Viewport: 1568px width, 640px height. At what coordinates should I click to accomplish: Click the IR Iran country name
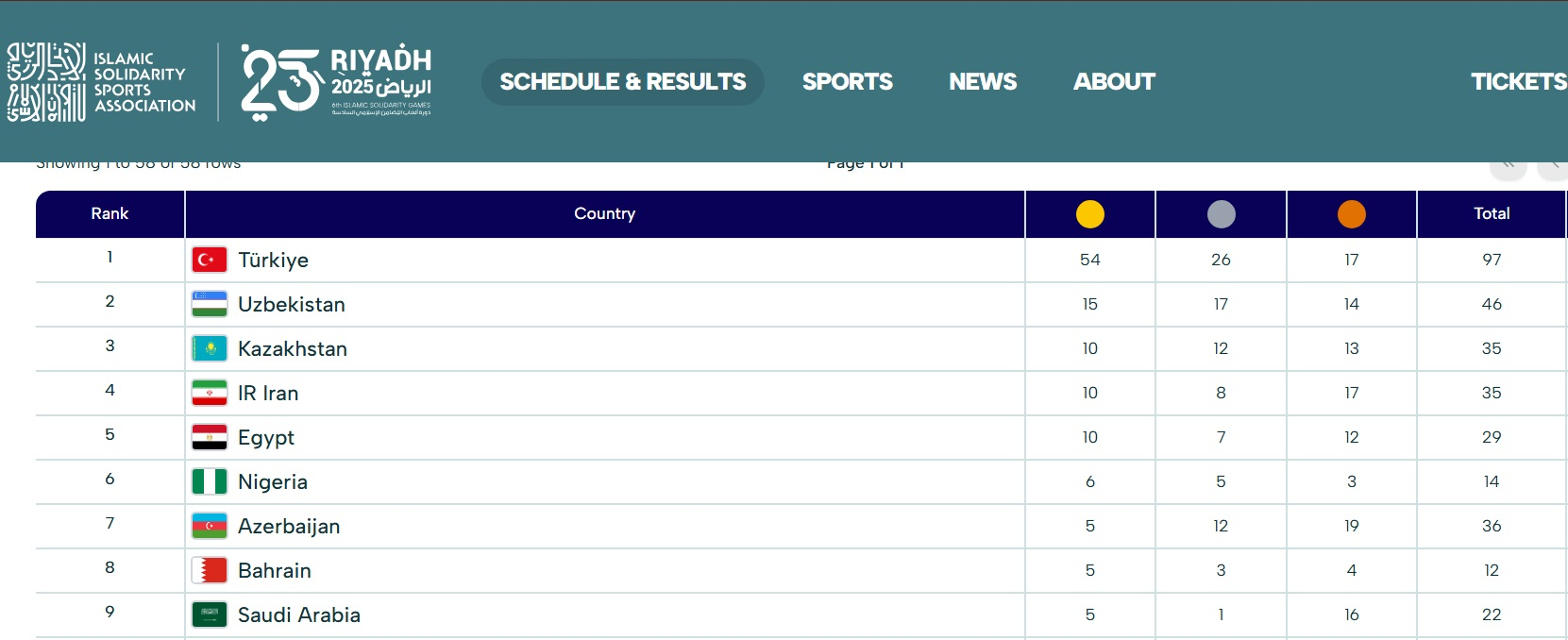tap(268, 393)
